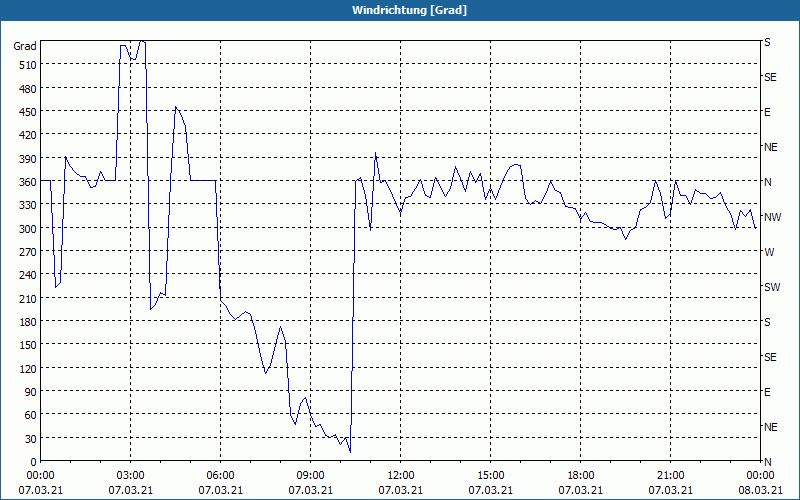Click the "Grad" unit label on left axis

click(x=24, y=46)
